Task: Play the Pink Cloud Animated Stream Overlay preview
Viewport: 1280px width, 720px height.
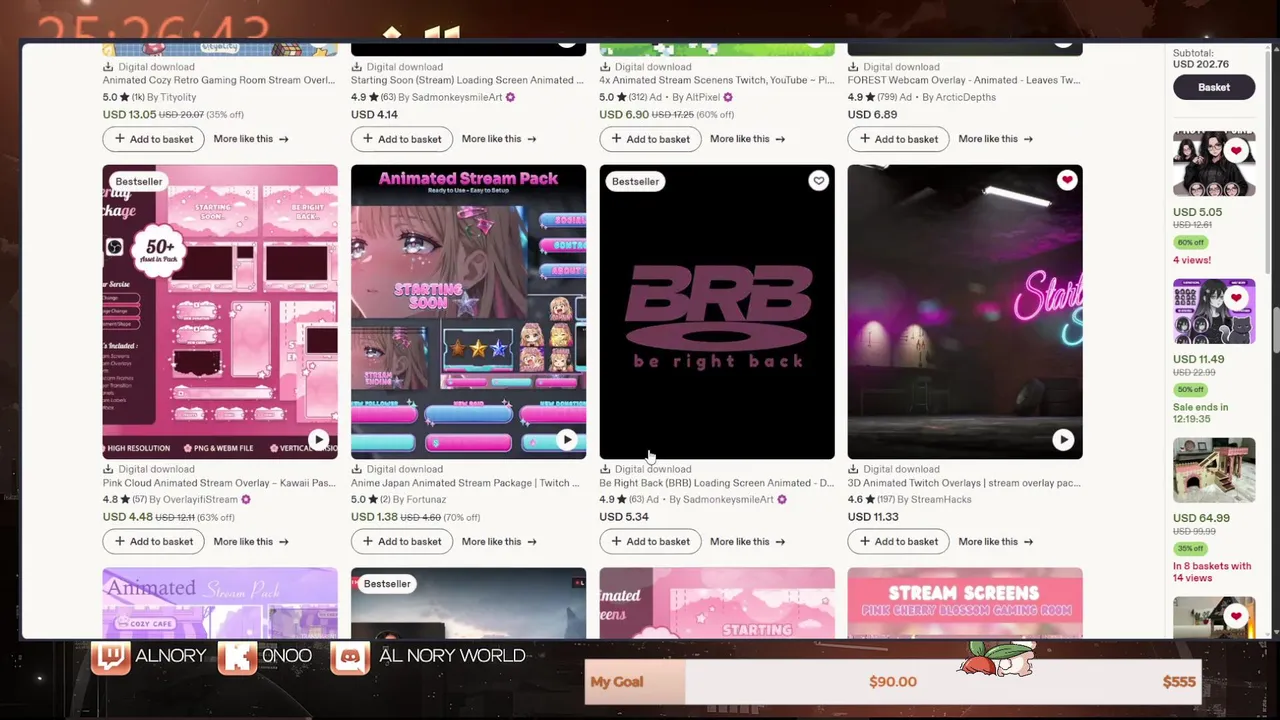Action: (318, 439)
